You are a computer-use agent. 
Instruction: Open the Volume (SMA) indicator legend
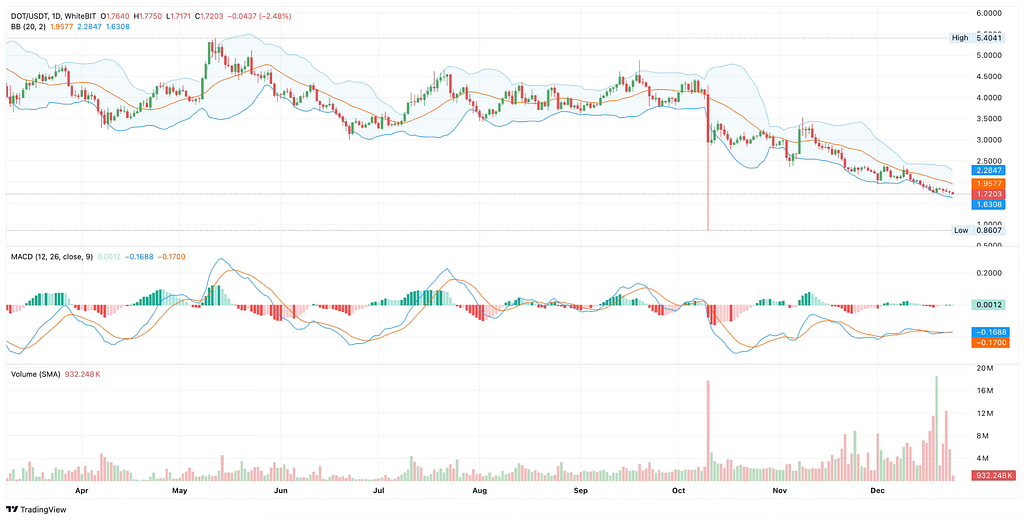(36, 374)
